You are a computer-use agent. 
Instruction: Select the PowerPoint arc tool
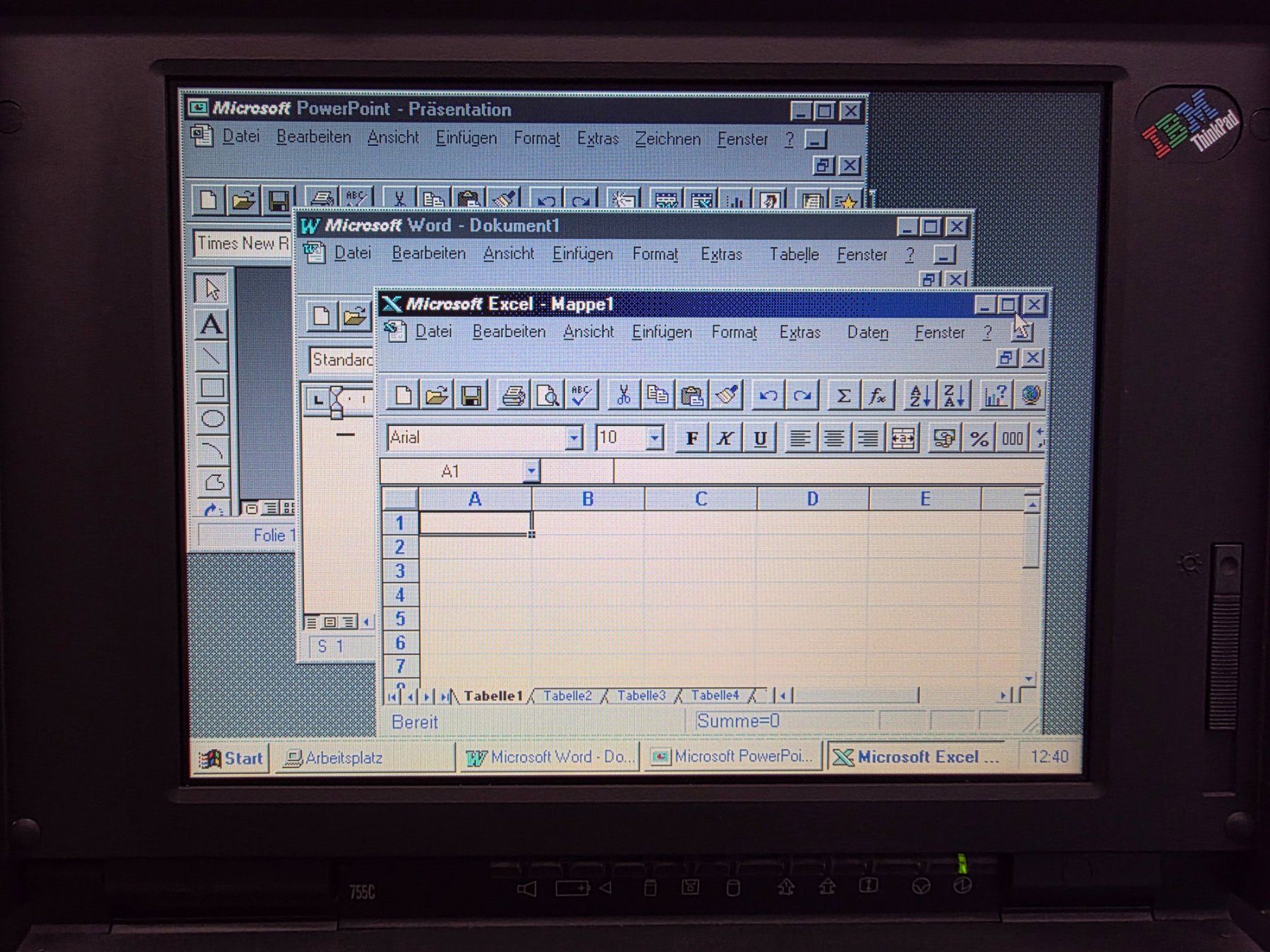tap(212, 450)
